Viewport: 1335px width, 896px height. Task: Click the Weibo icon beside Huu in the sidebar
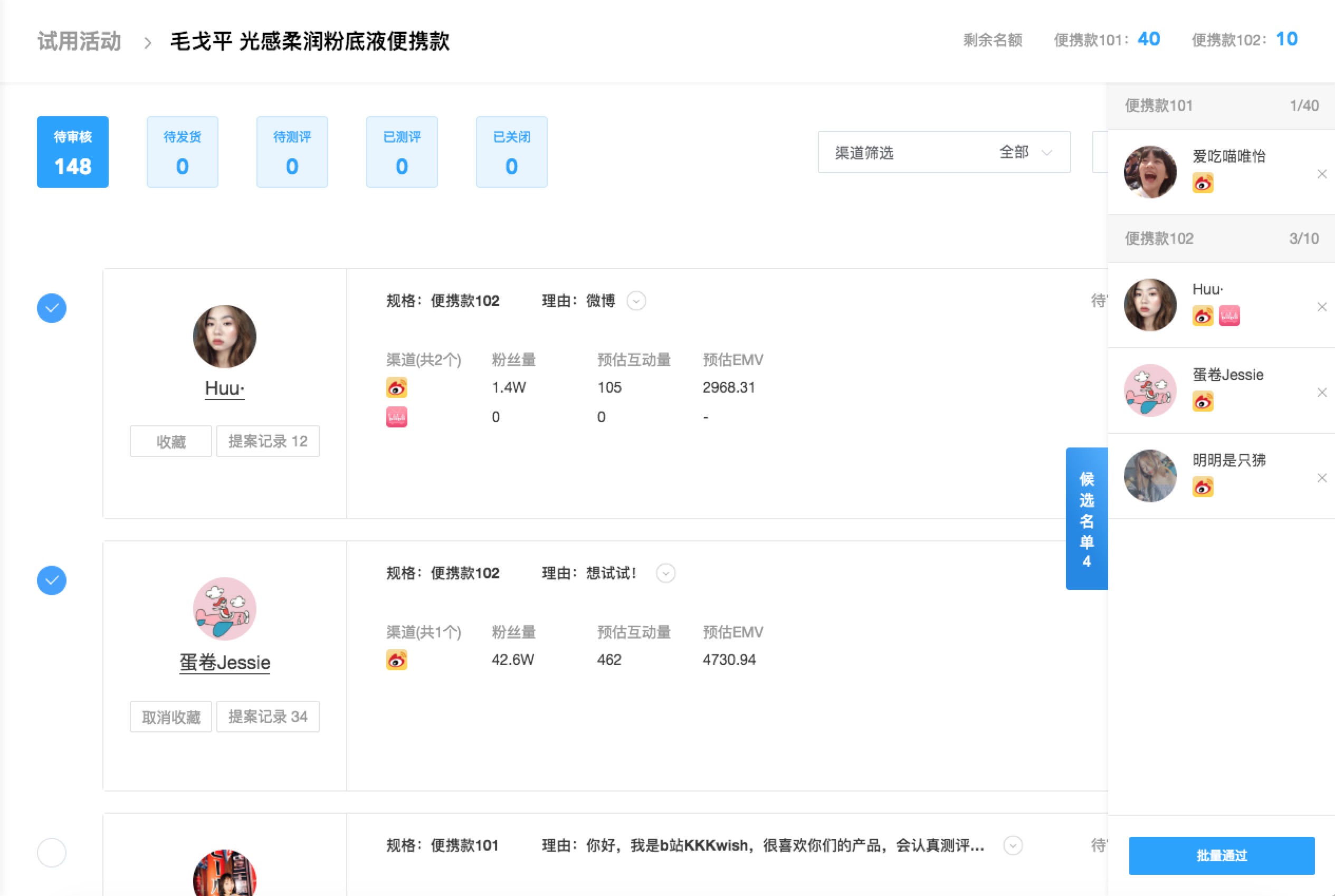tap(1203, 316)
